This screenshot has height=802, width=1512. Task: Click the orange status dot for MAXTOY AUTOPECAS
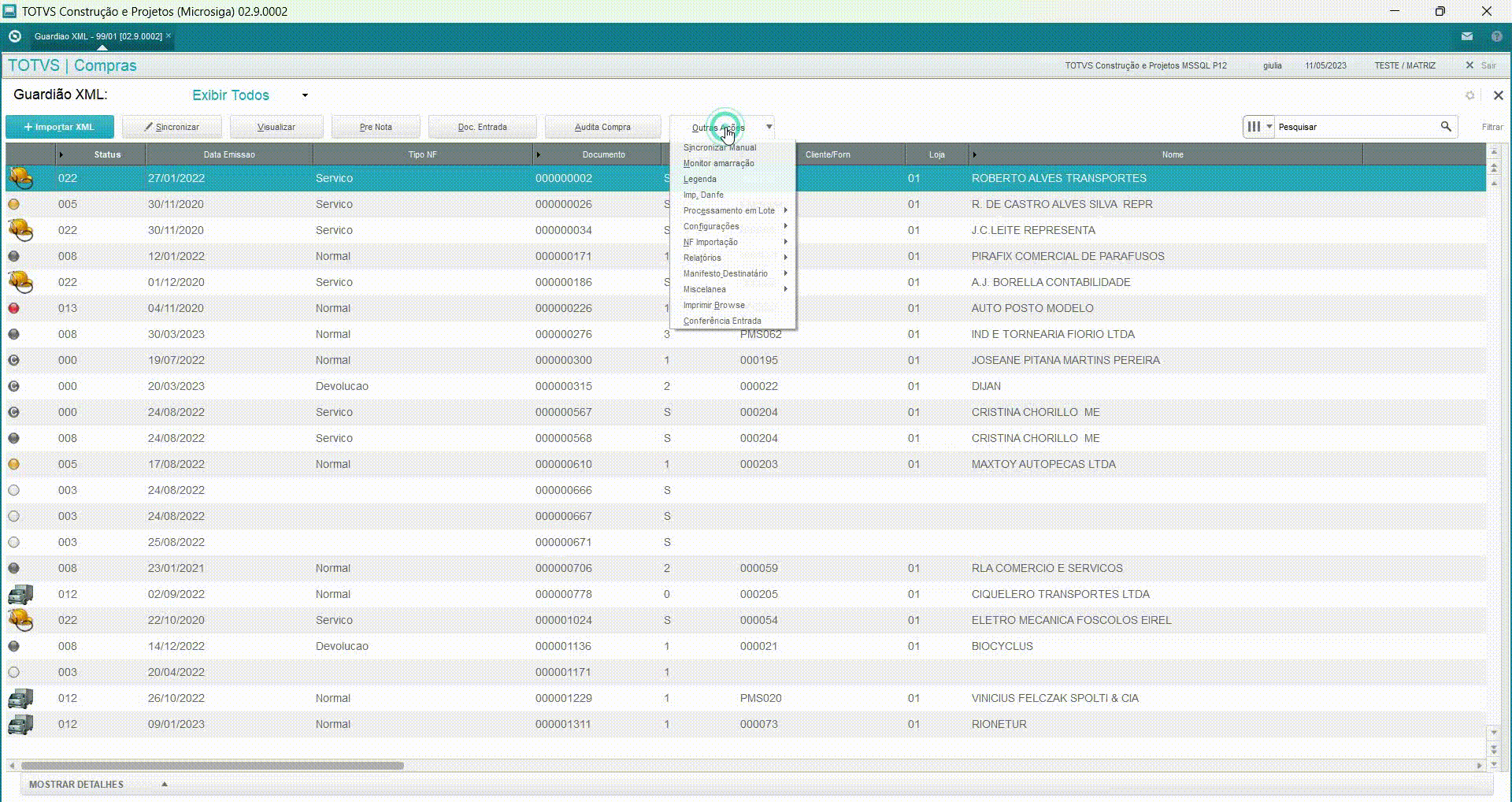(x=13, y=464)
